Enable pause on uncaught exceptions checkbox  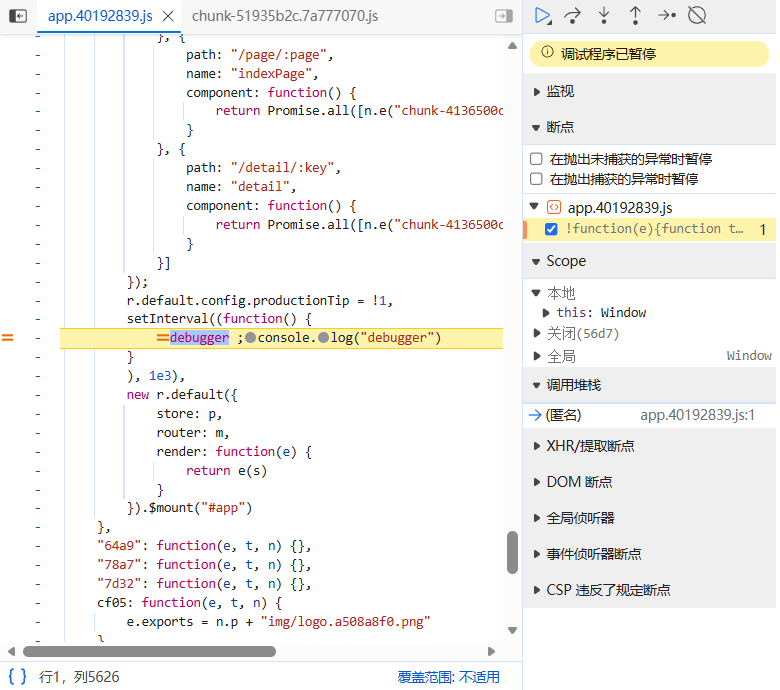click(x=536, y=159)
